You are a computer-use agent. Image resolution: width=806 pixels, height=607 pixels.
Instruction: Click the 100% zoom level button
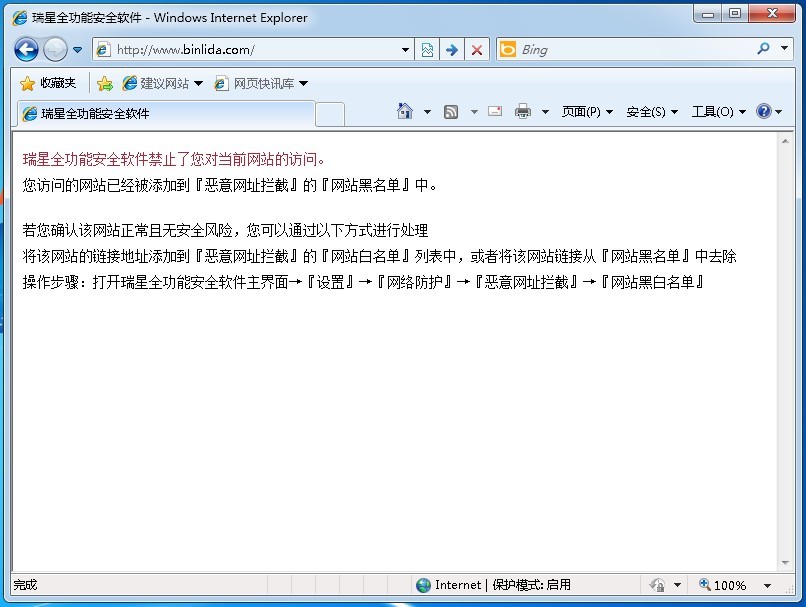click(x=722, y=585)
